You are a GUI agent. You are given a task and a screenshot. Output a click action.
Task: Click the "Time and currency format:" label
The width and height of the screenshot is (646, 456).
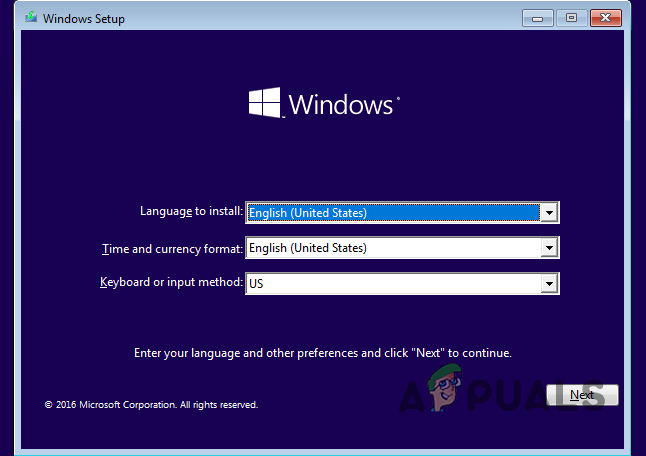172,249
